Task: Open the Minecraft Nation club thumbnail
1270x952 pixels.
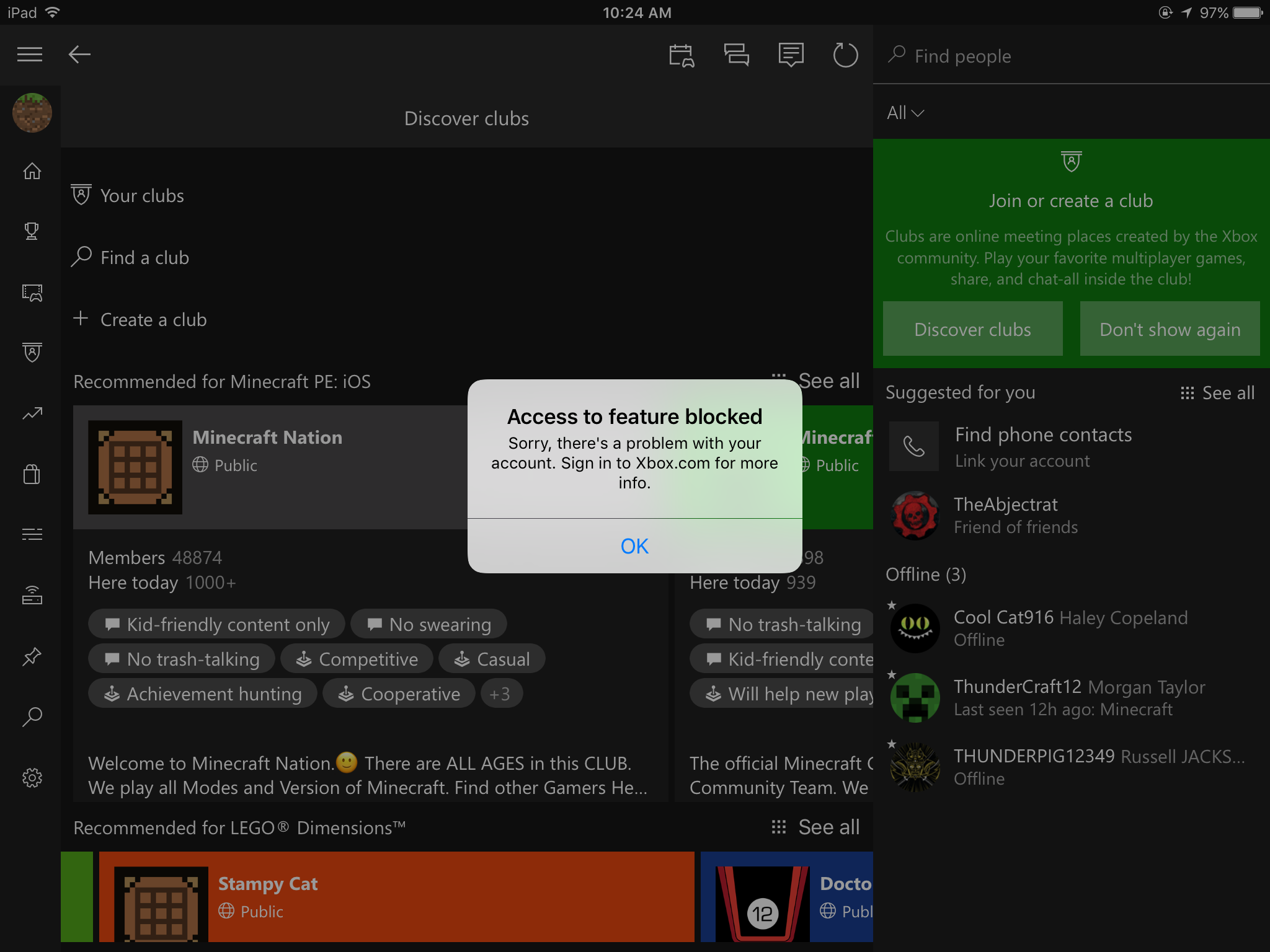Action: tap(135, 467)
